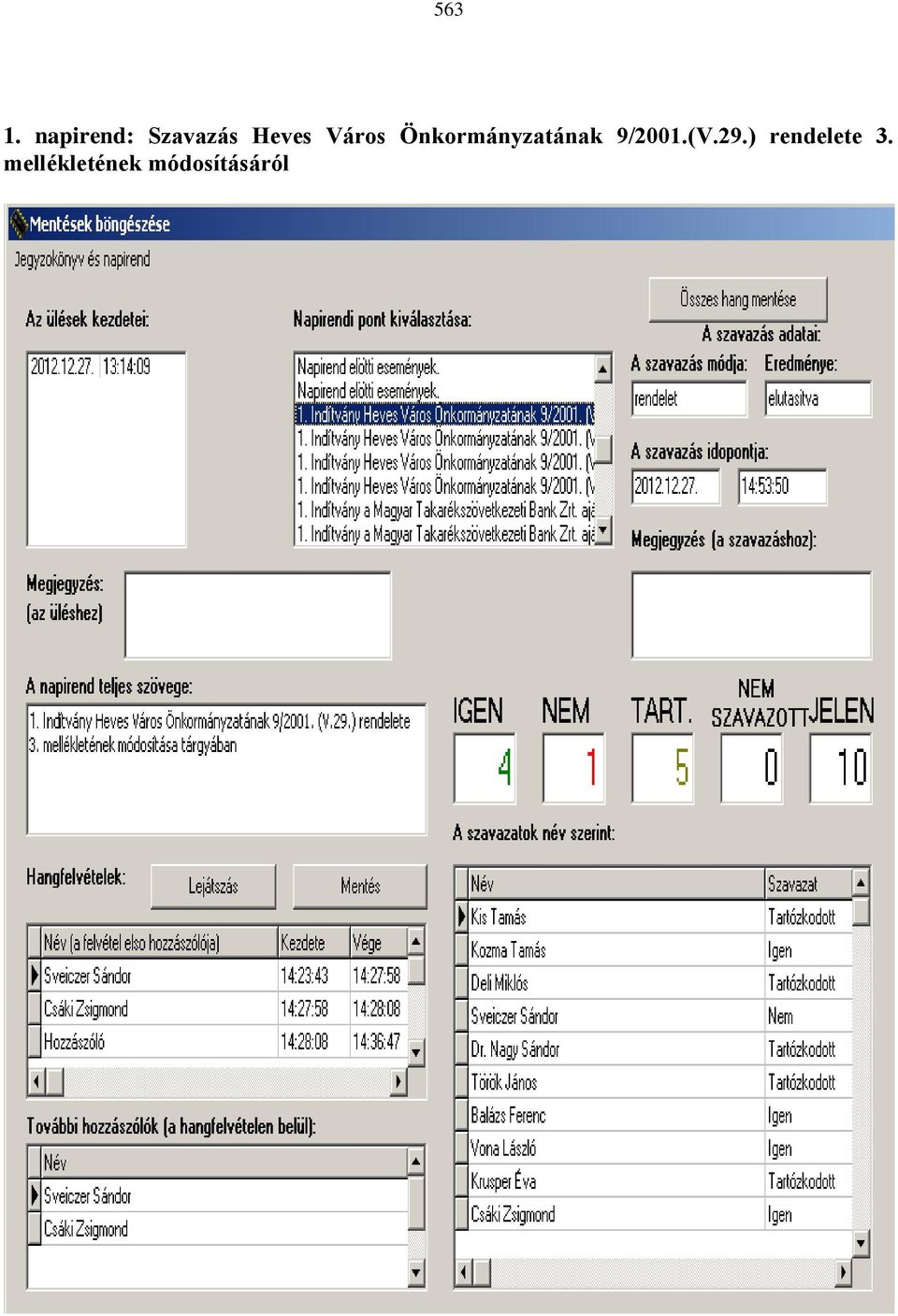Screen dimensions: 898x1316
Task: Select Dr. Nagy Sándor vote row
Action: click(x=659, y=1049)
